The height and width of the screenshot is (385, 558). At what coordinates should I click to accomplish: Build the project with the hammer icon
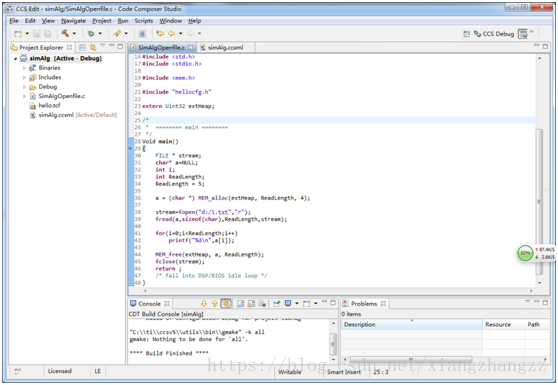tap(65, 33)
